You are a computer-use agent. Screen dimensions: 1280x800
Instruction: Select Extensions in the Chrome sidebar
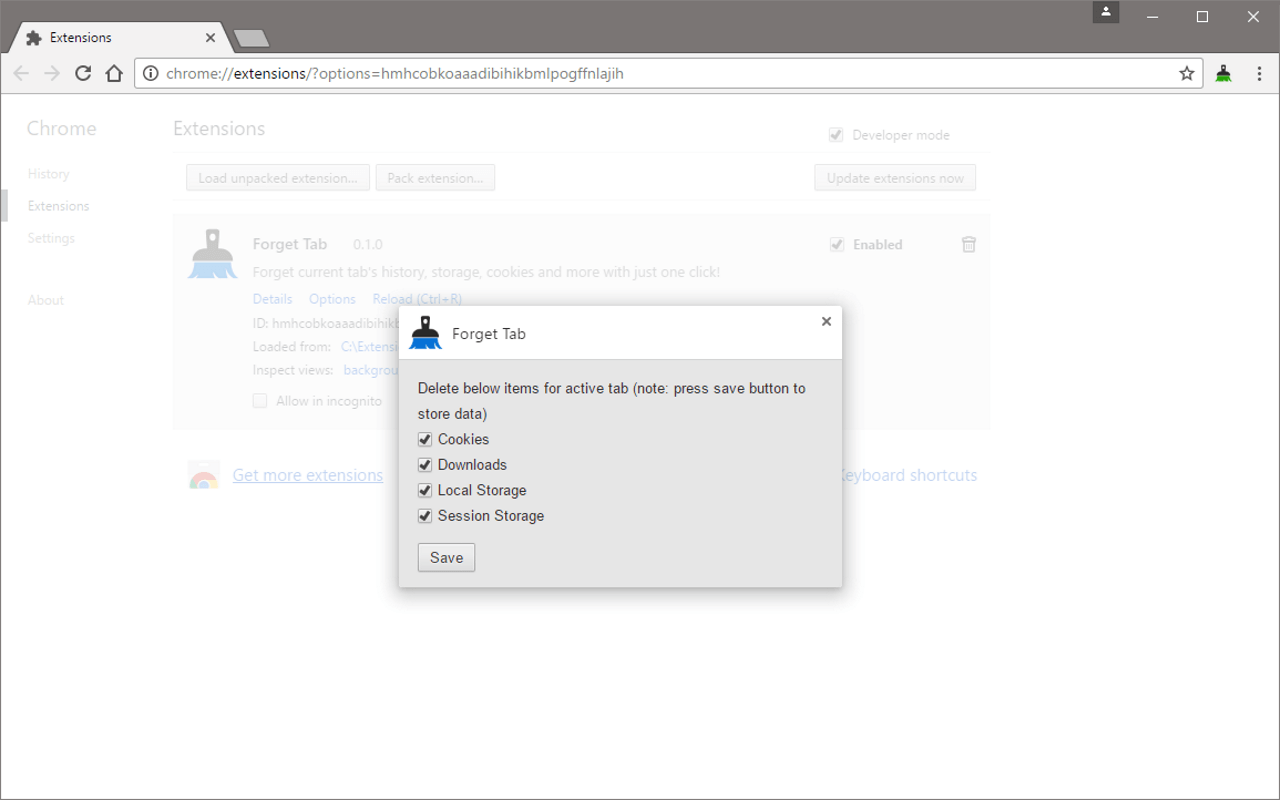pos(58,206)
